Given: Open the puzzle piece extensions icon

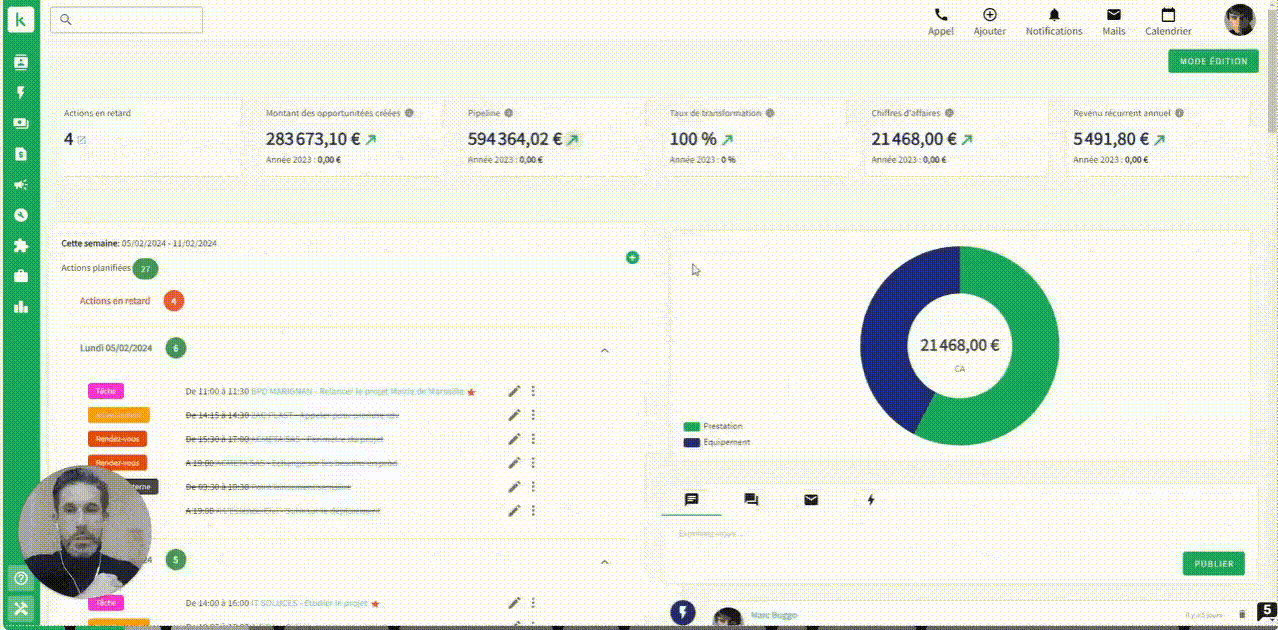Looking at the screenshot, I should [20, 246].
